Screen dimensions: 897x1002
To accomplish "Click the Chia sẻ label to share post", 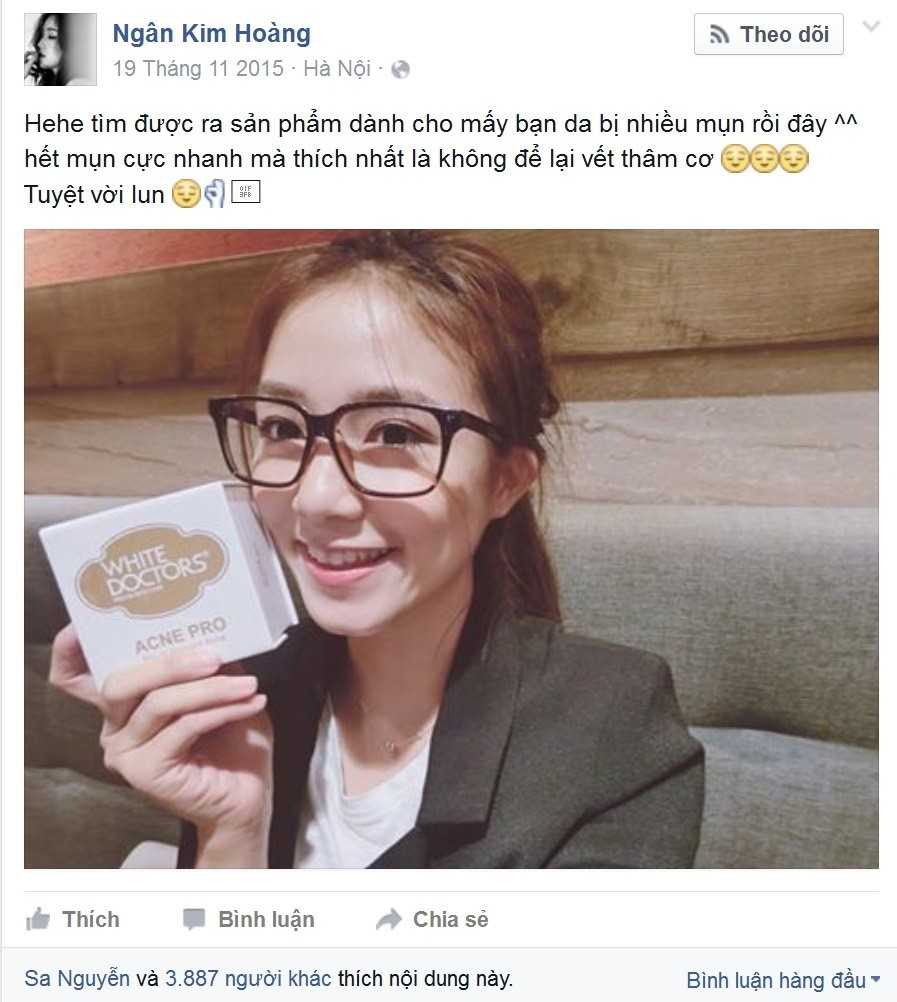I will point(450,919).
